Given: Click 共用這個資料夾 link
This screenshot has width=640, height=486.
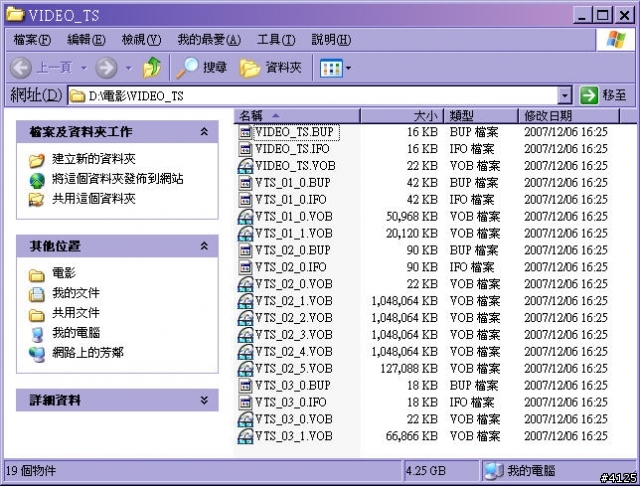Looking at the screenshot, I should 93,199.
